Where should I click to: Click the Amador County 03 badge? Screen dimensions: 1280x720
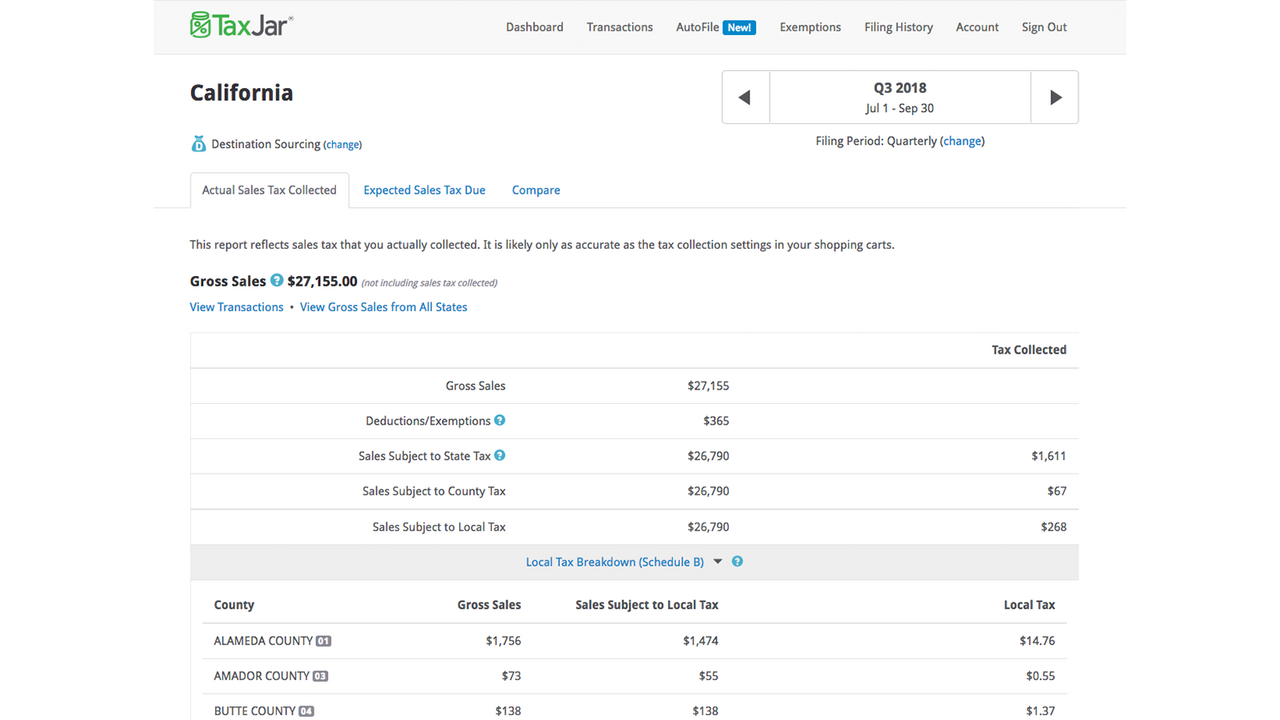pyautogui.click(x=320, y=676)
